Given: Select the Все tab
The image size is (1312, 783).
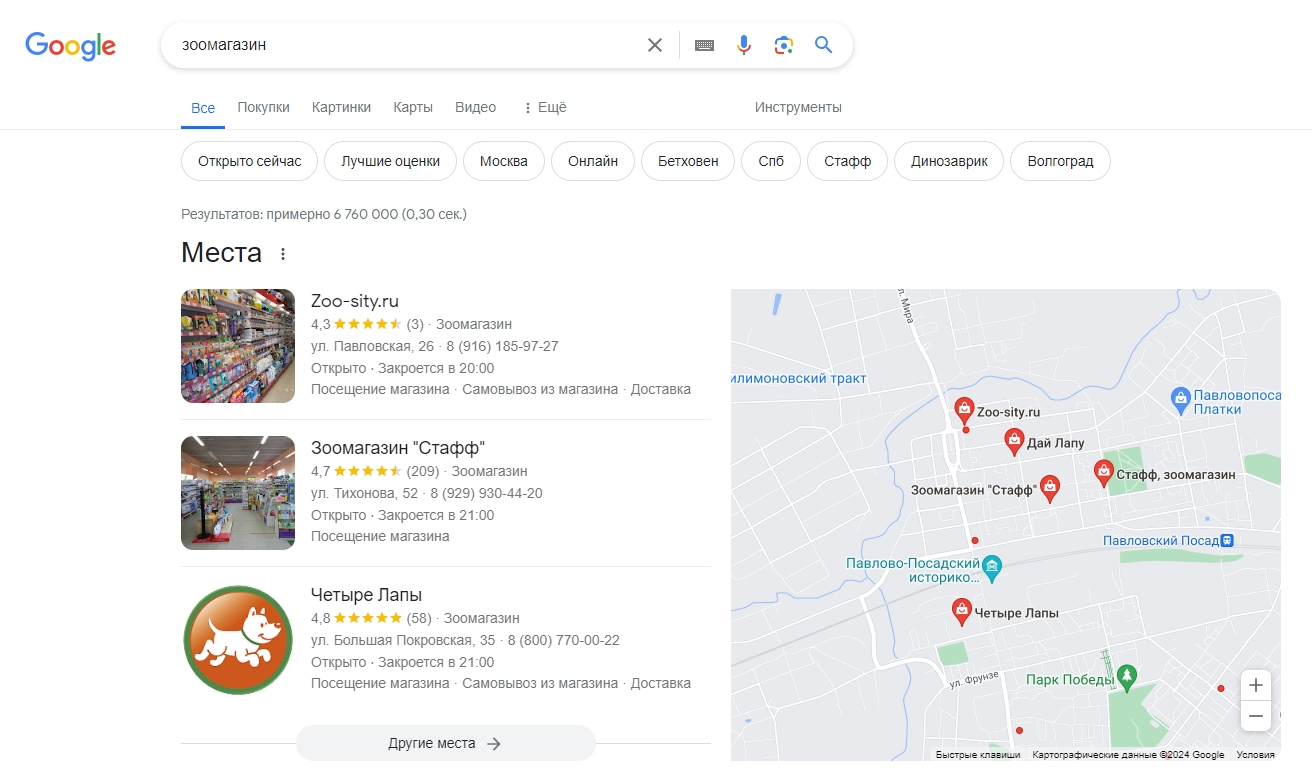Looking at the screenshot, I should [203, 107].
